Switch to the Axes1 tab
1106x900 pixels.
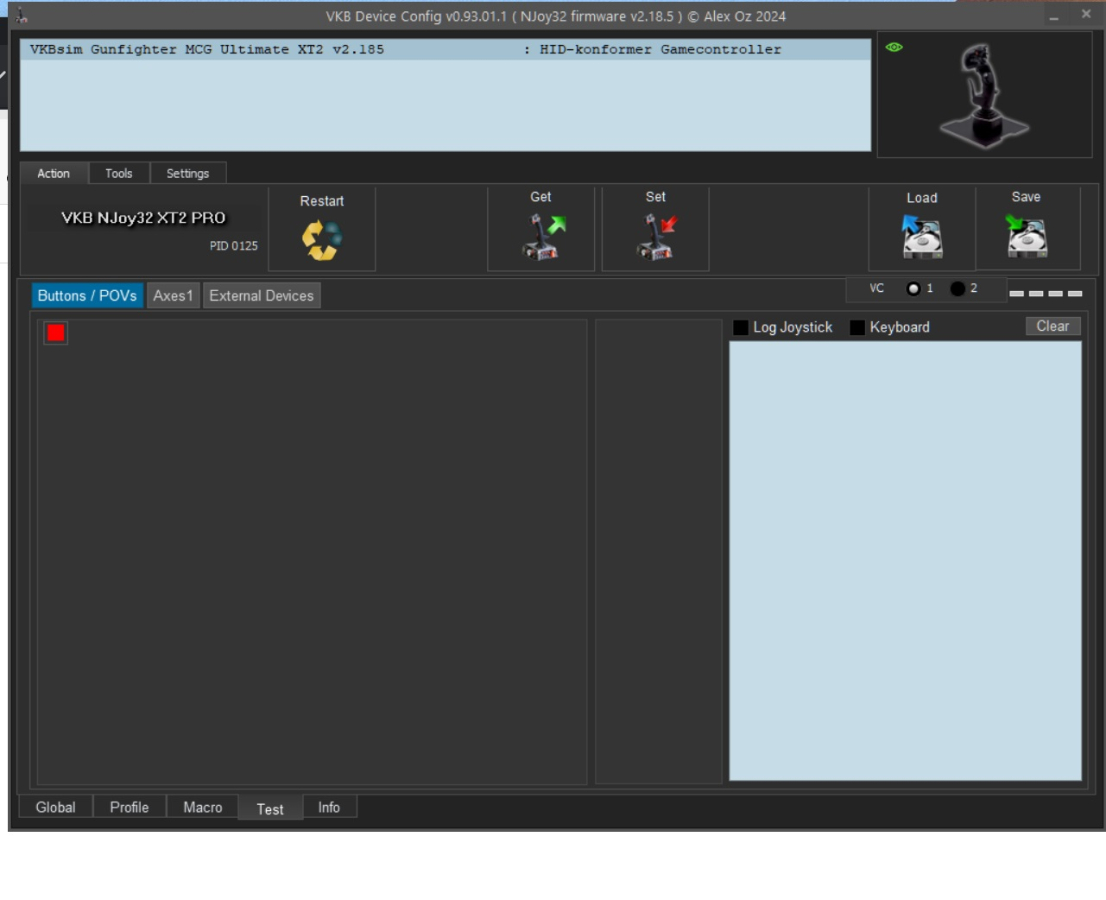[173, 296]
